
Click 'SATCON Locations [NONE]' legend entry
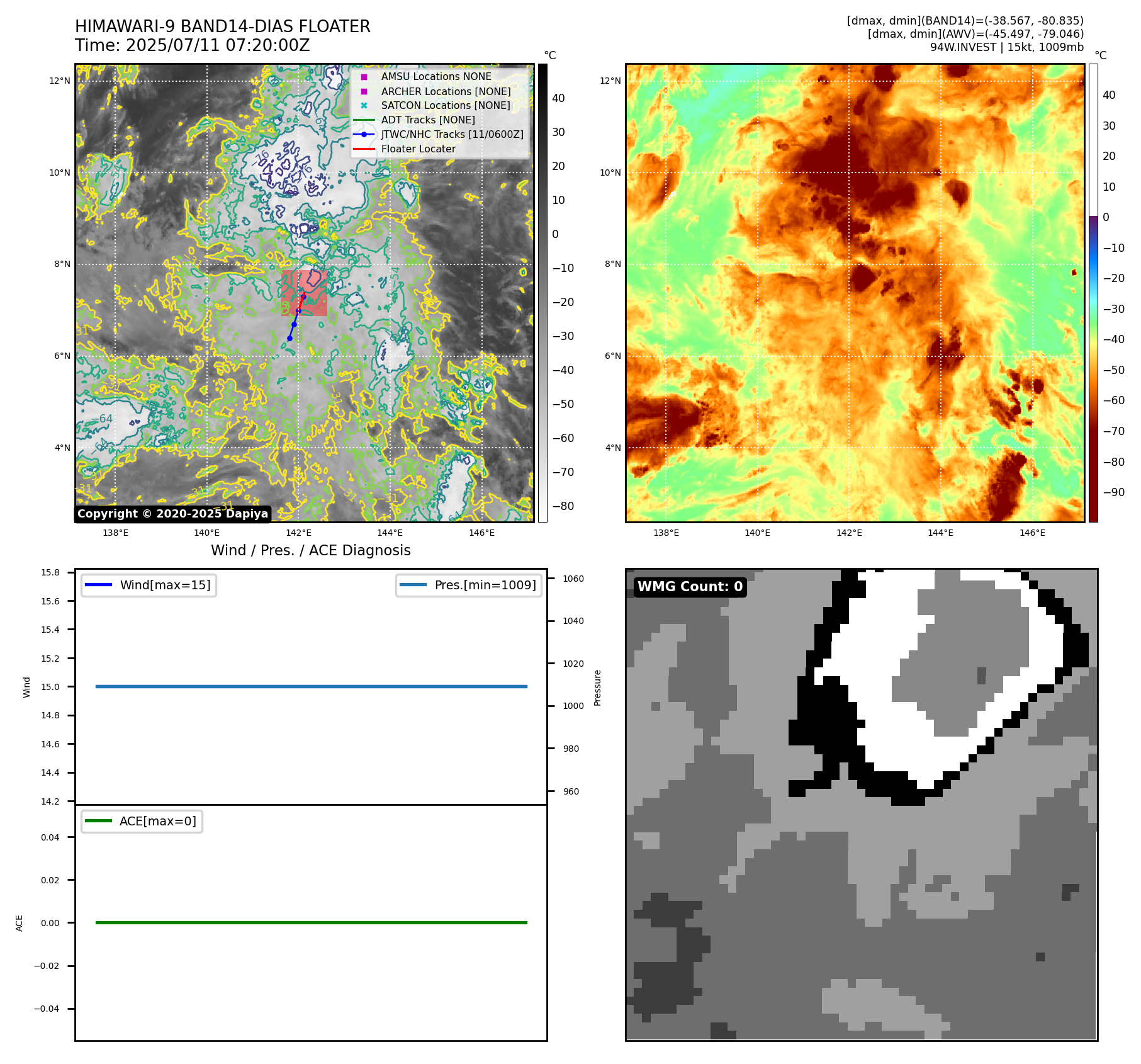pos(446,105)
